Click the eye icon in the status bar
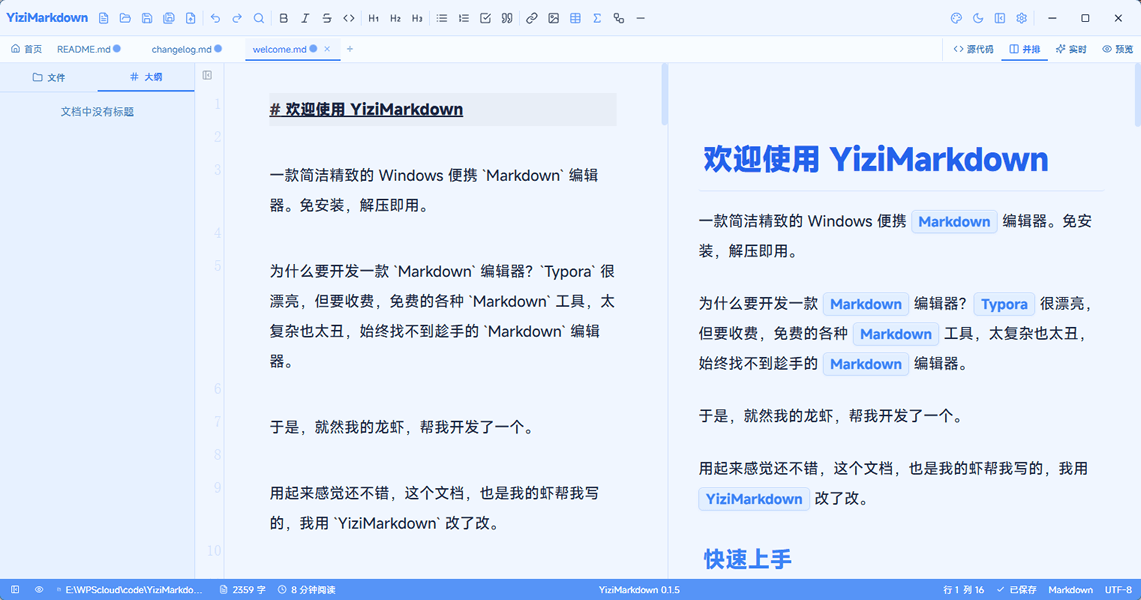 (x=39, y=590)
